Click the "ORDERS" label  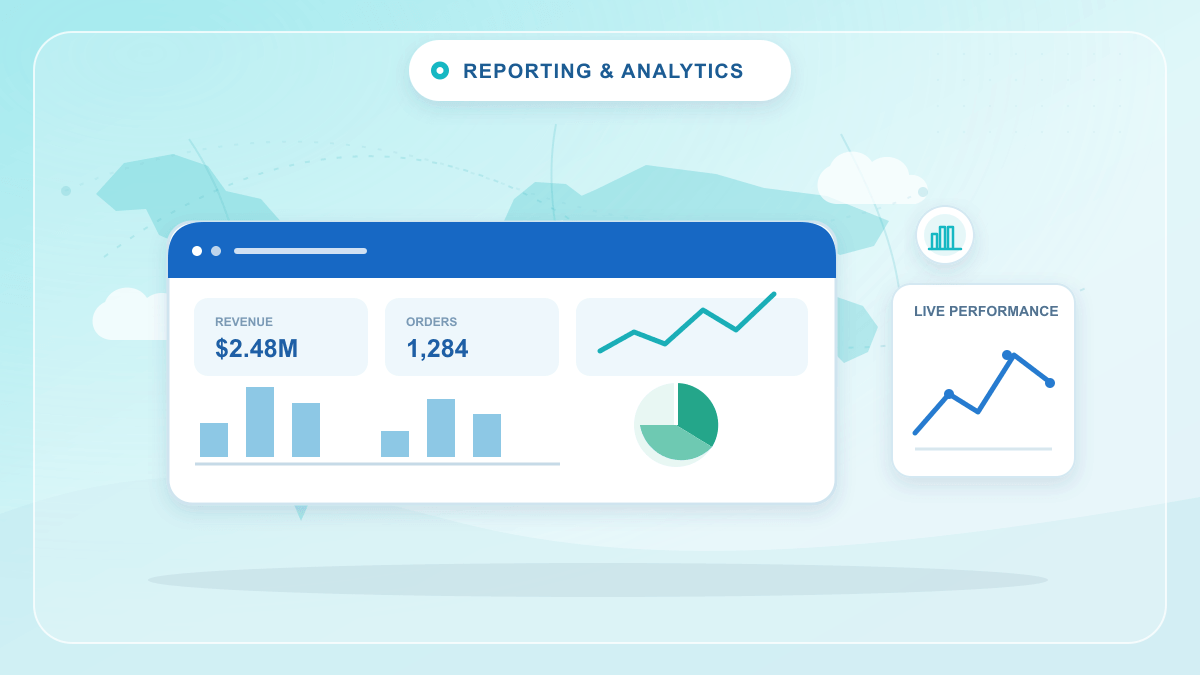[x=432, y=322]
